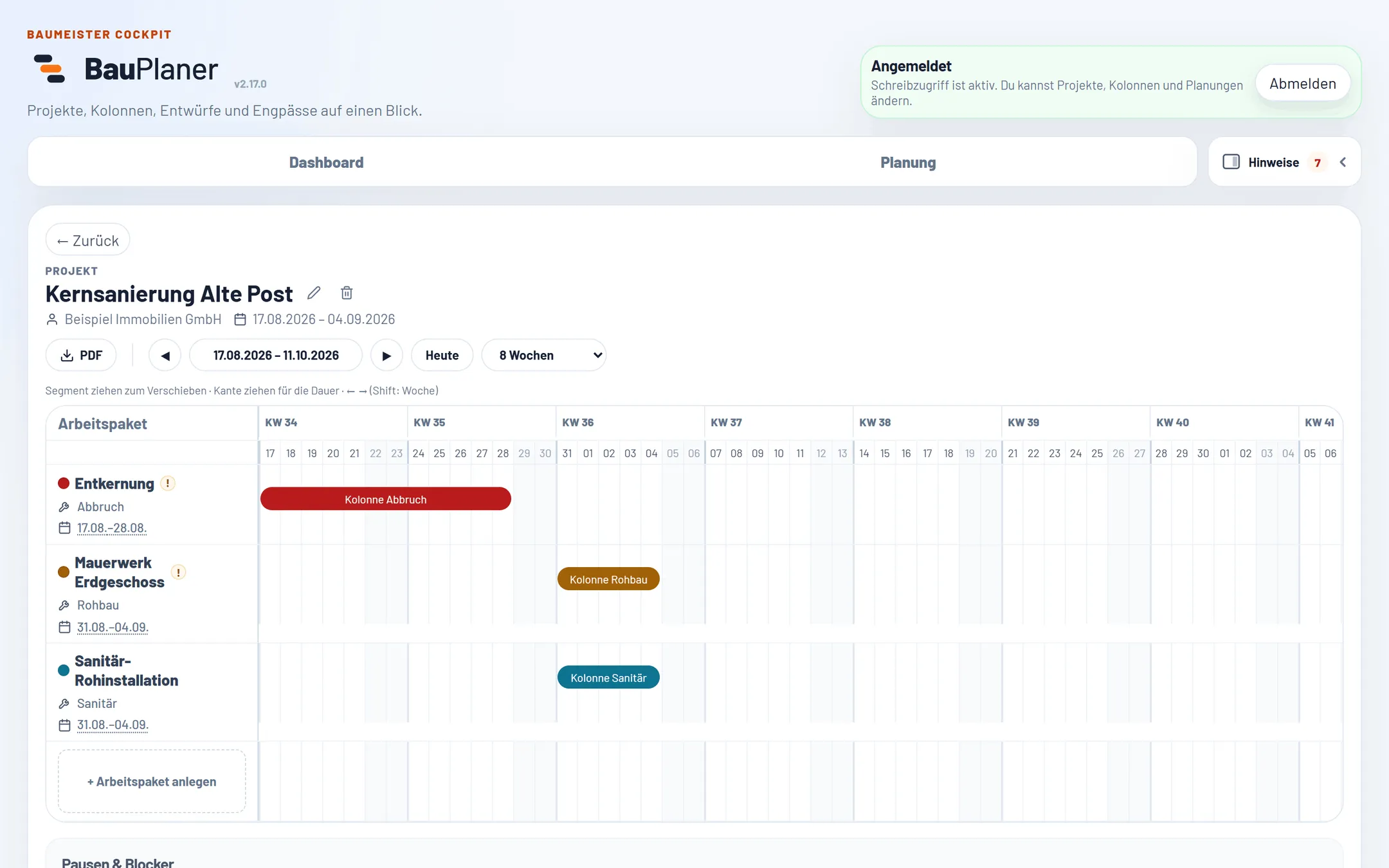Image resolution: width=1389 pixels, height=868 pixels.
Task: Click the Hinweise count badge 7
Action: coord(1318,163)
